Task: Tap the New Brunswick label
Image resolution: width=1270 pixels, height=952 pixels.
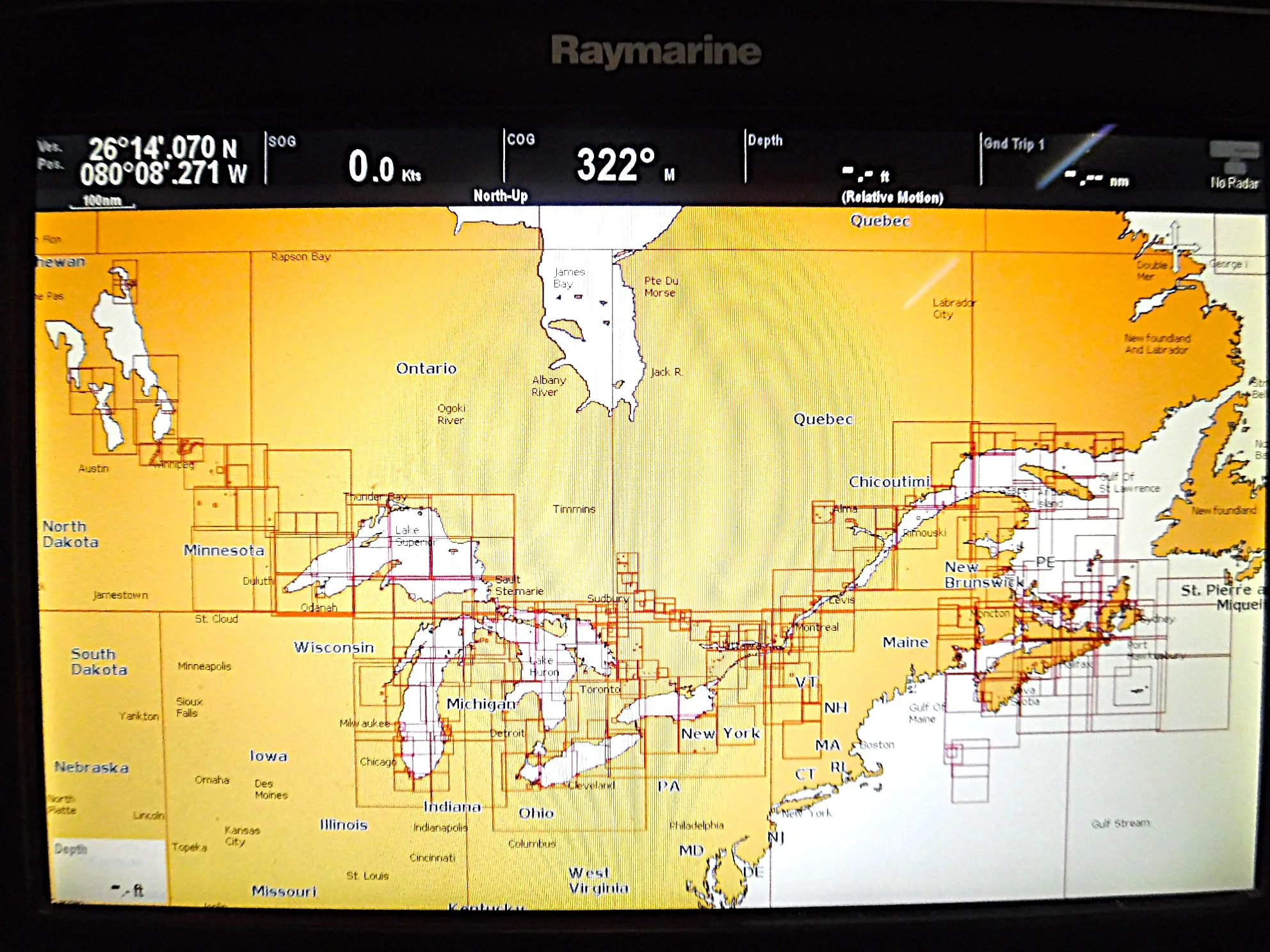Action: [984, 575]
